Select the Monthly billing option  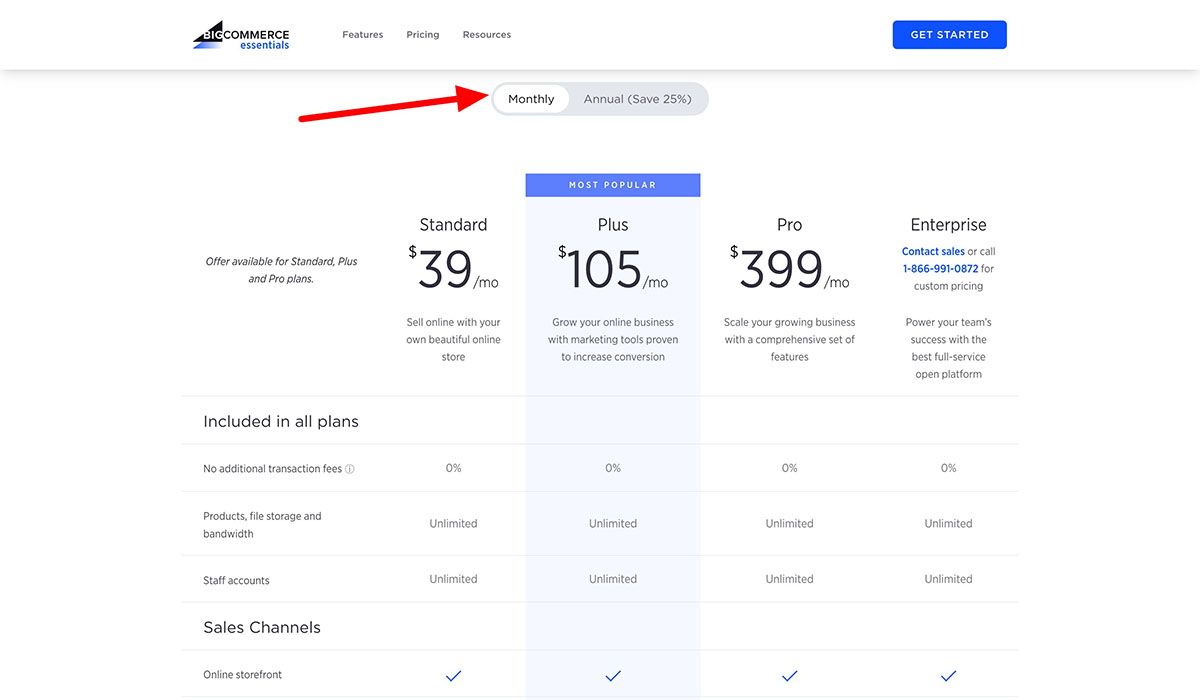(x=530, y=98)
